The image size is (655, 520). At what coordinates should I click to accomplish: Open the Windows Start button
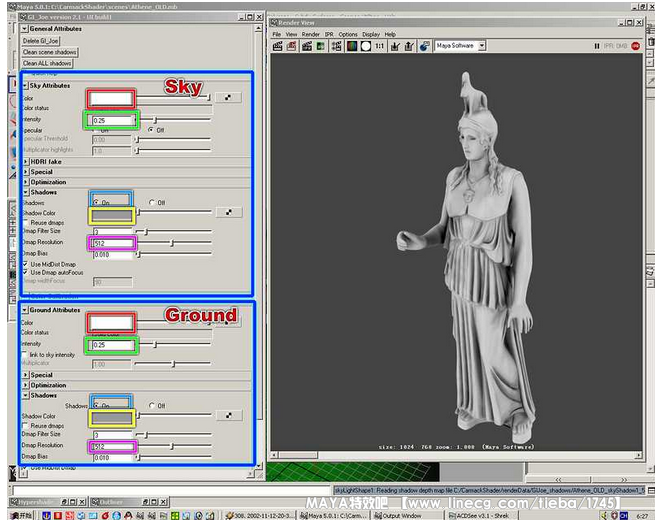point(21,515)
